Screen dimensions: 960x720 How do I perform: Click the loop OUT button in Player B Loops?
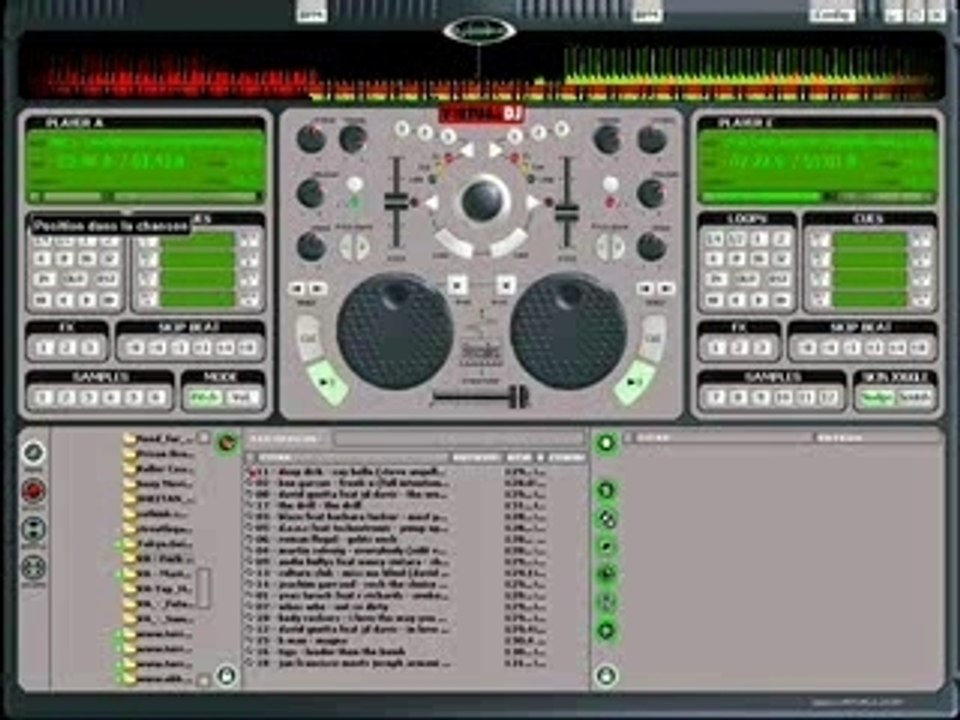click(748, 279)
